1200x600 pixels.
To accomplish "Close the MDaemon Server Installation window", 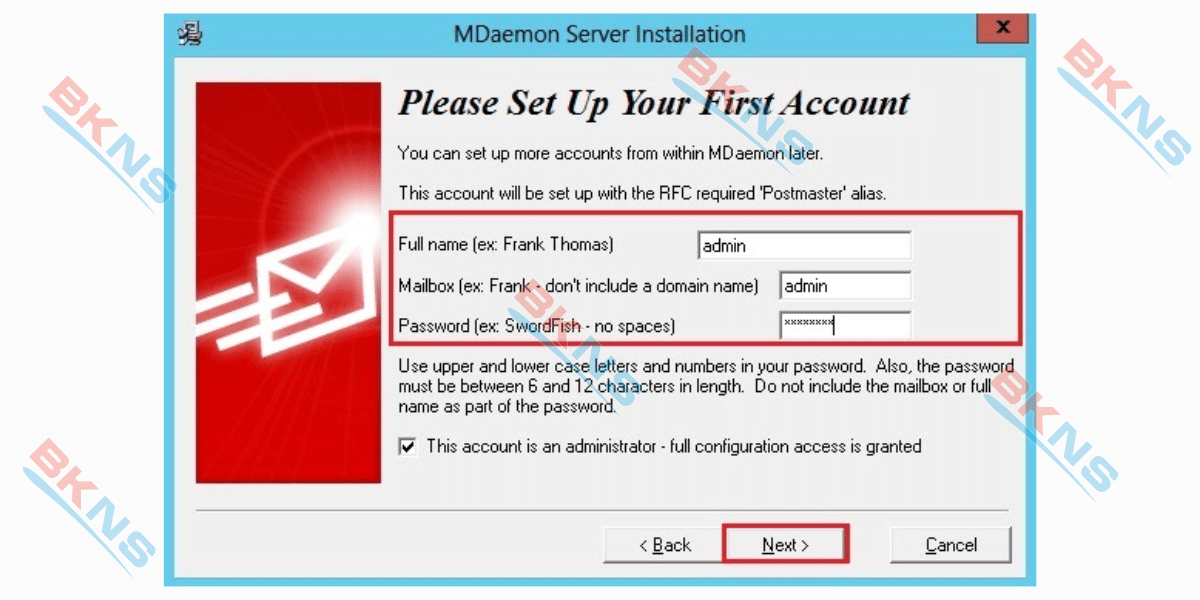I will pyautogui.click(x=1003, y=28).
